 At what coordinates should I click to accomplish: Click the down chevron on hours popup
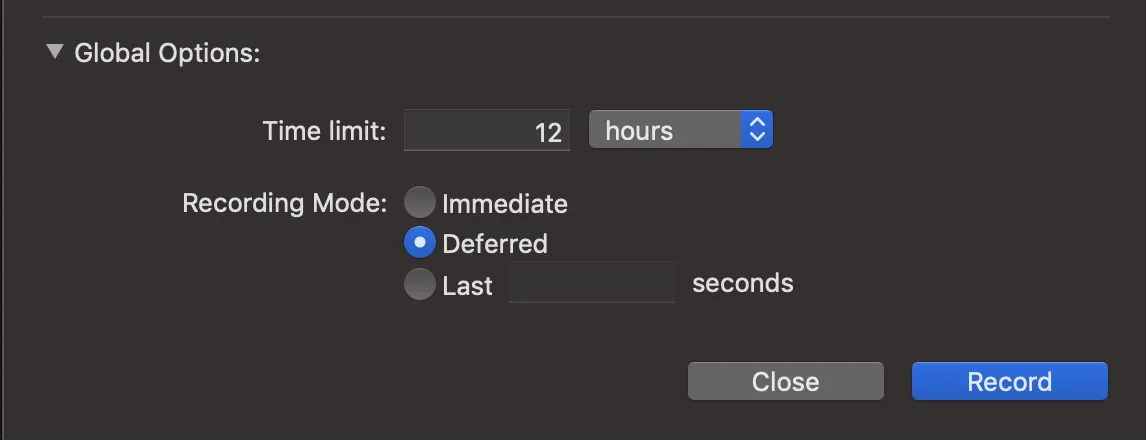(757, 137)
